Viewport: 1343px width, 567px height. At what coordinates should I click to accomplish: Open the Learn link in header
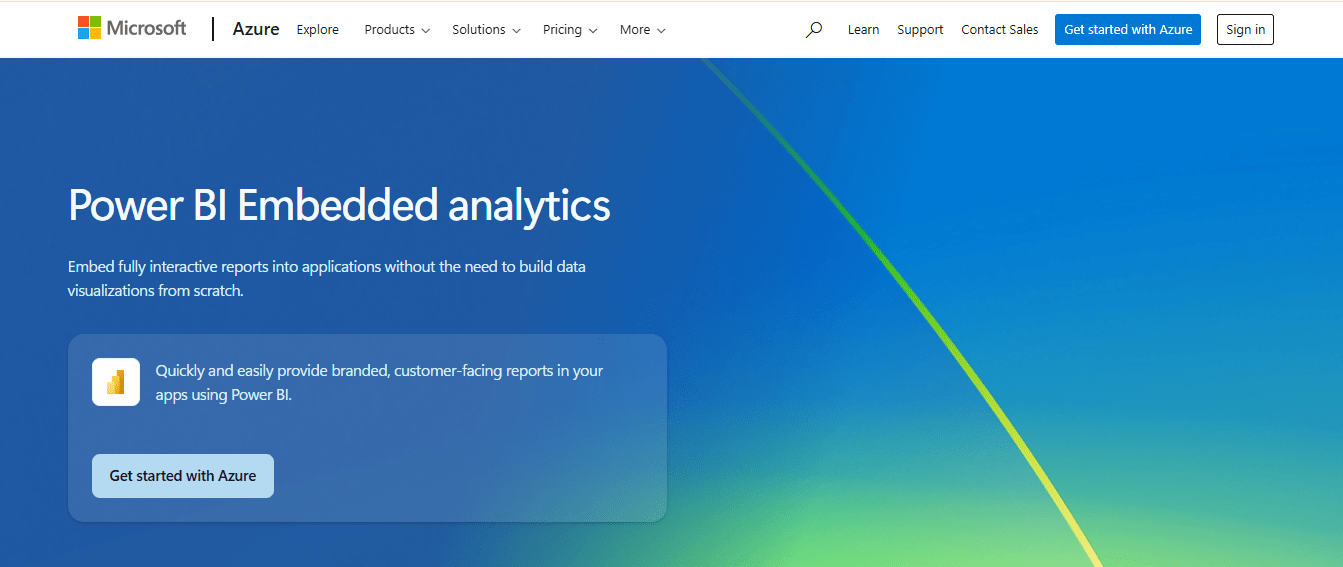863,30
